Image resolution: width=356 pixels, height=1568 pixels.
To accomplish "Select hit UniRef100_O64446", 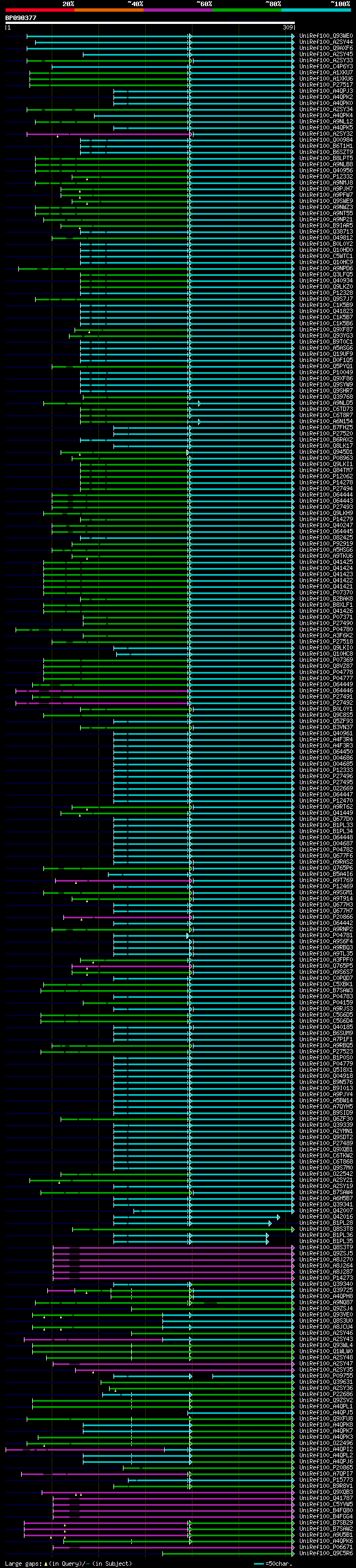I will tap(325, 690).
